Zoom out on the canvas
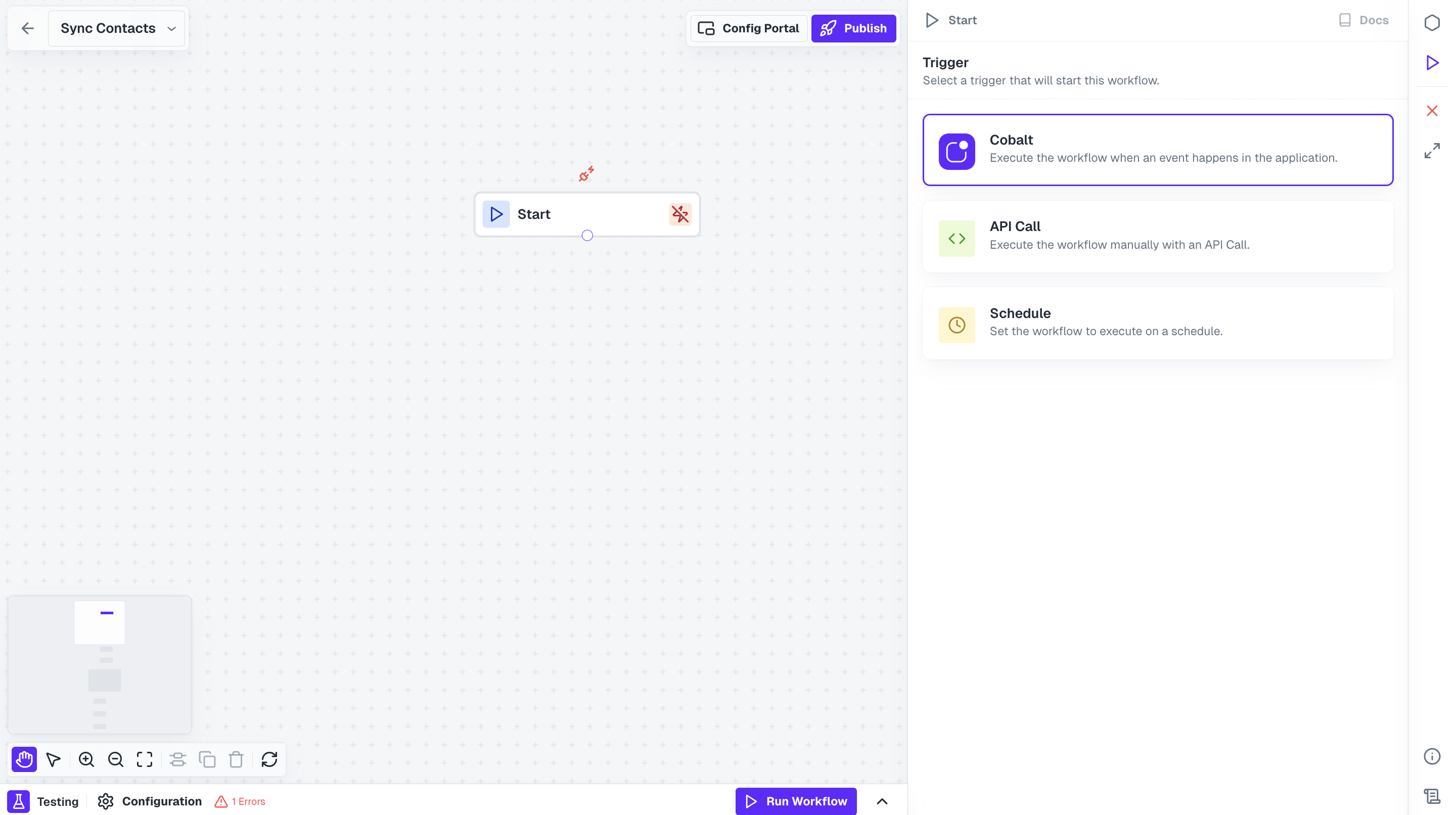Screen dimensions: 1456x815 point(115,759)
